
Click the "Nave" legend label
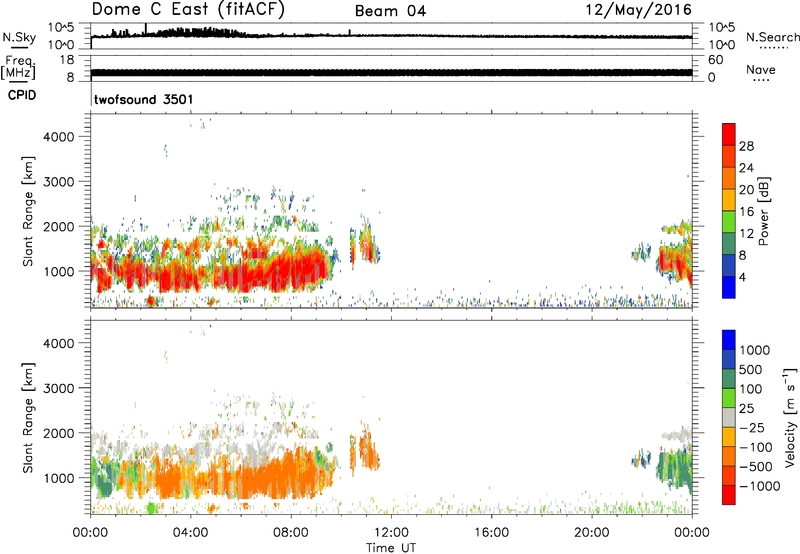tap(760, 69)
